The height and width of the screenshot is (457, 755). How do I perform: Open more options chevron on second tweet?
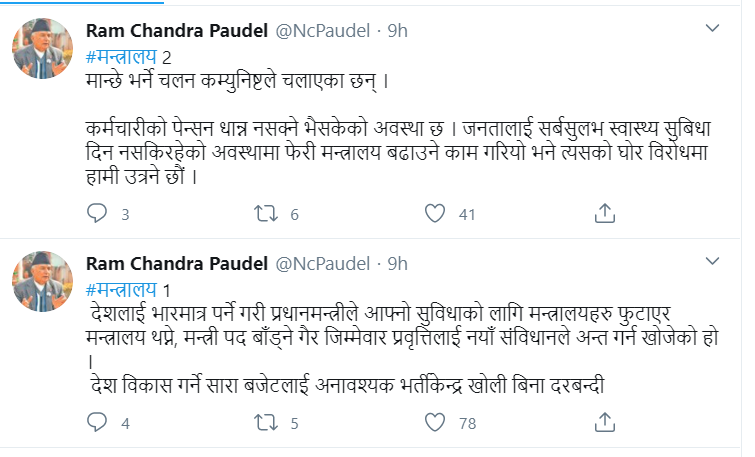point(711,263)
